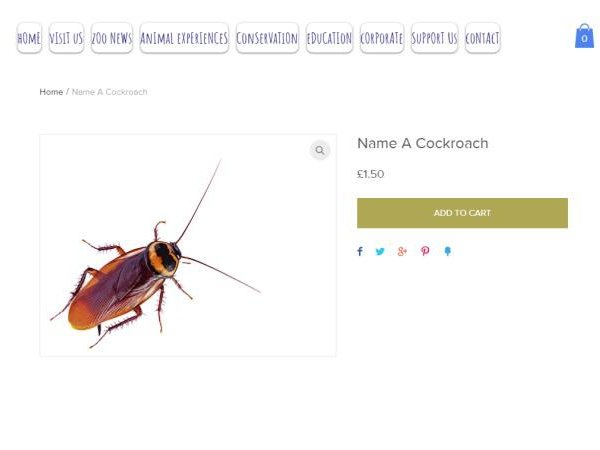Click the cockroach product image
The width and height of the screenshot is (600, 450).
point(188,245)
